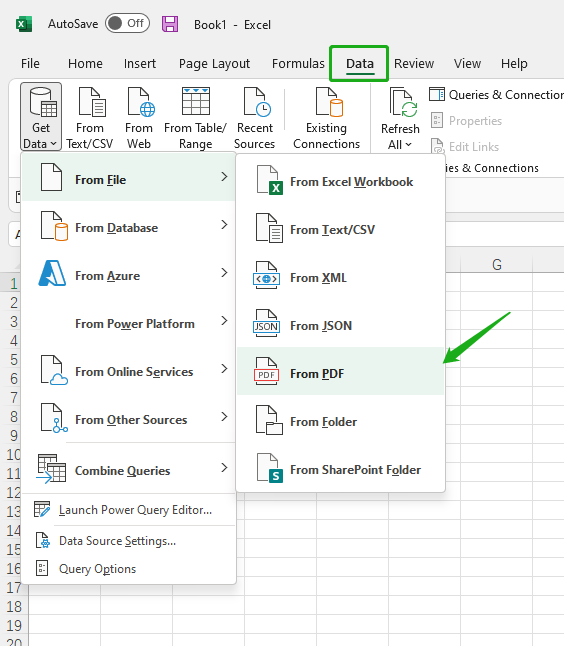The width and height of the screenshot is (564, 646).
Task: Expand From File submenu chevron
Action: point(224,177)
